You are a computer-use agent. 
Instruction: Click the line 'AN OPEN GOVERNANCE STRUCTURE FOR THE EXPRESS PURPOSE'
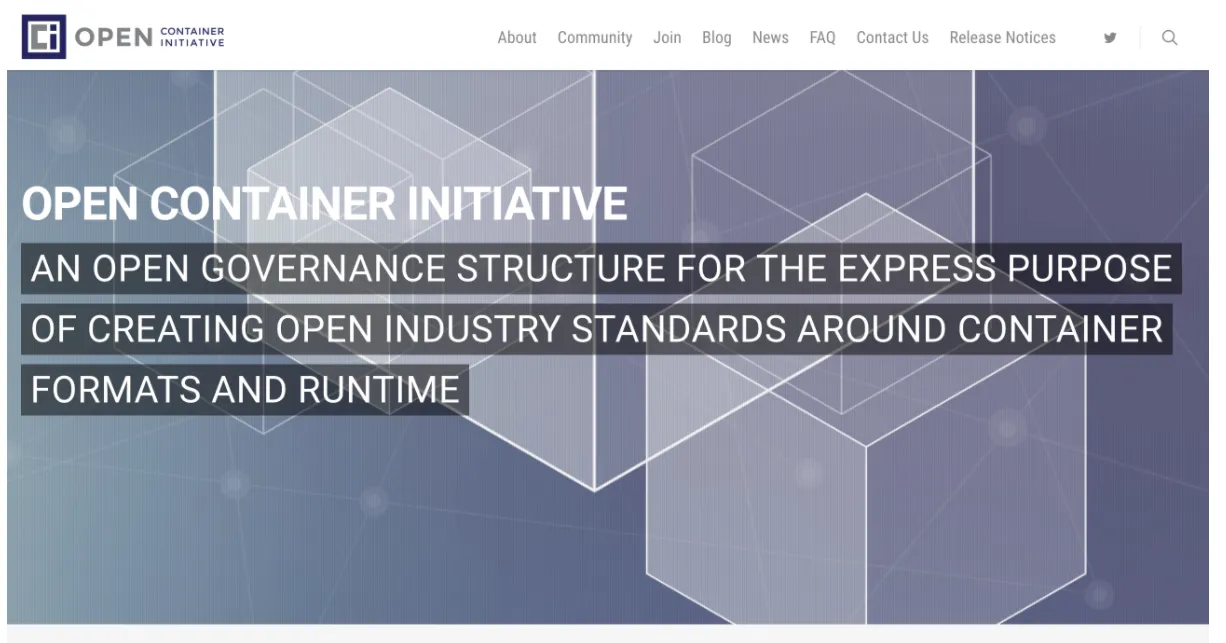click(601, 269)
